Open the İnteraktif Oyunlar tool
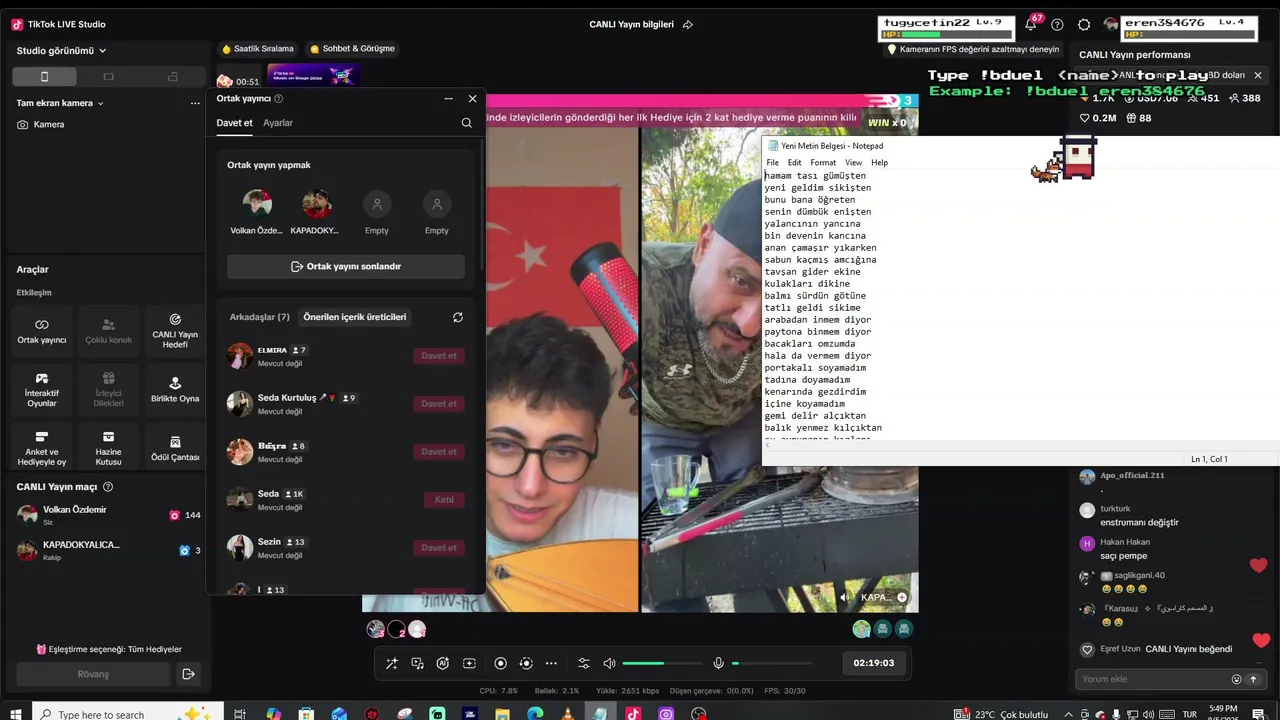The width and height of the screenshot is (1280, 720). tap(42, 390)
